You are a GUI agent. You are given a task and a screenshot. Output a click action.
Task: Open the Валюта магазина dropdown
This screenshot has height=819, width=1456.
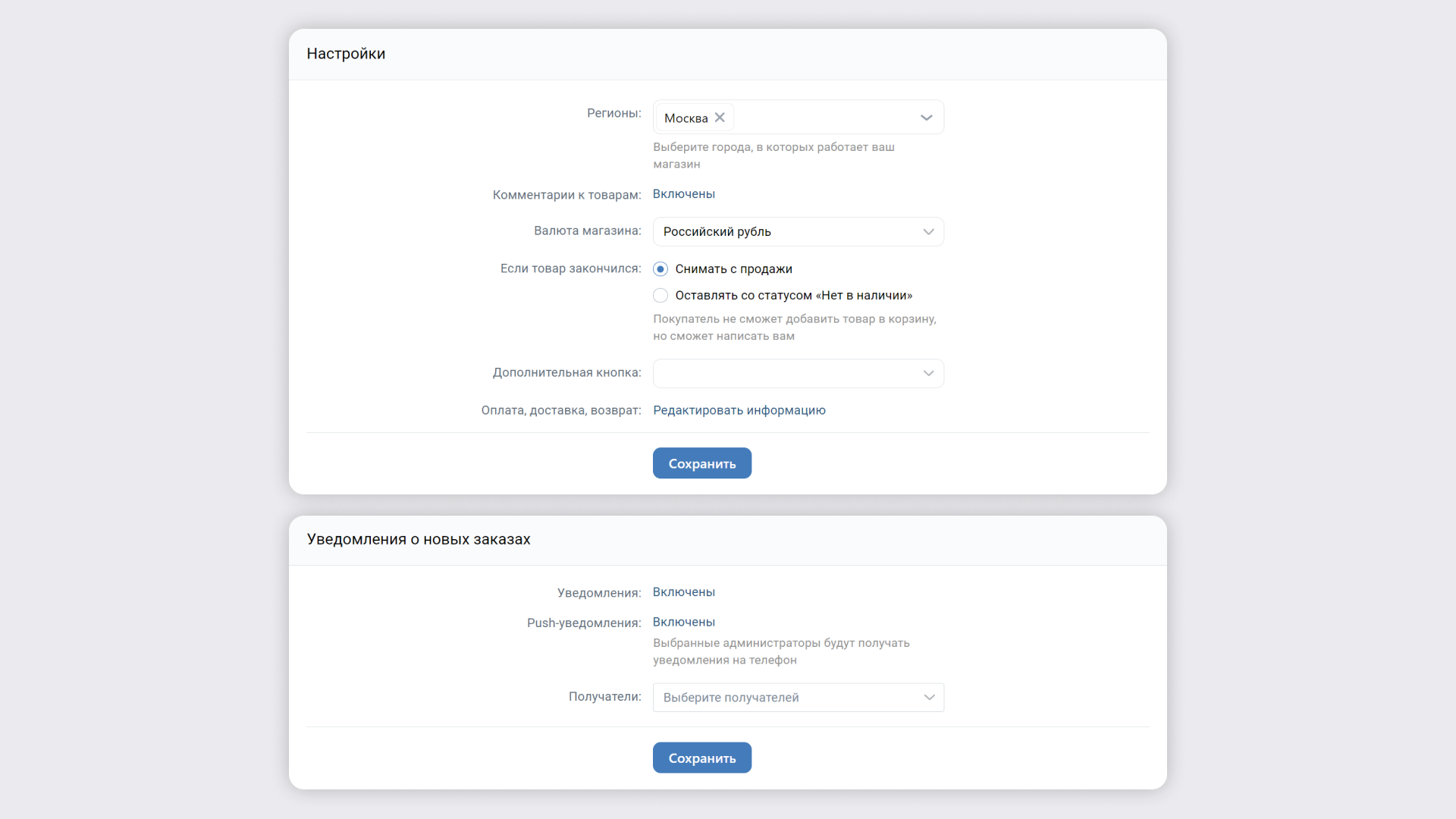pos(798,232)
